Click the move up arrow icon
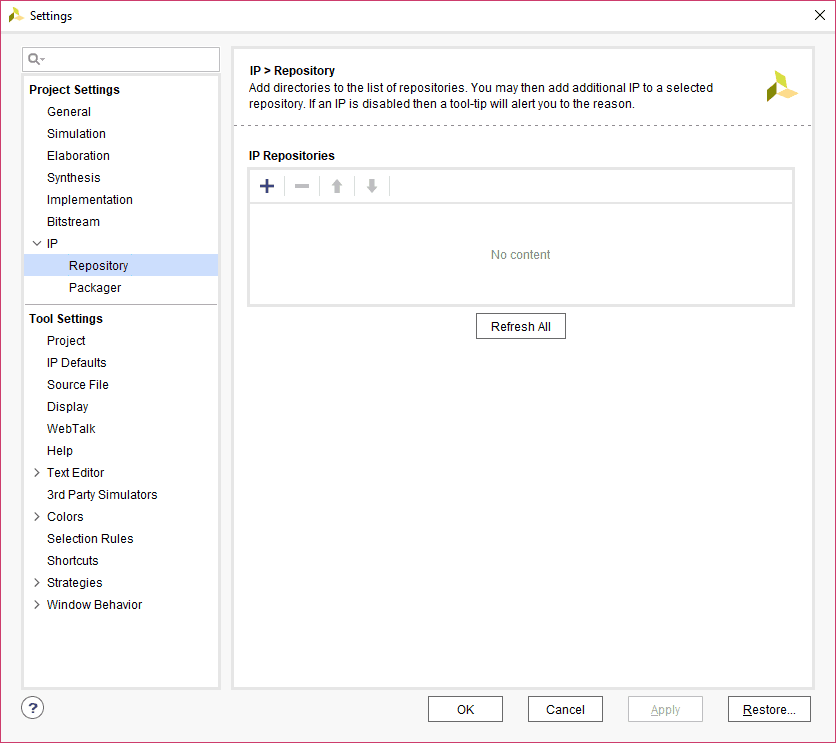 (x=337, y=186)
